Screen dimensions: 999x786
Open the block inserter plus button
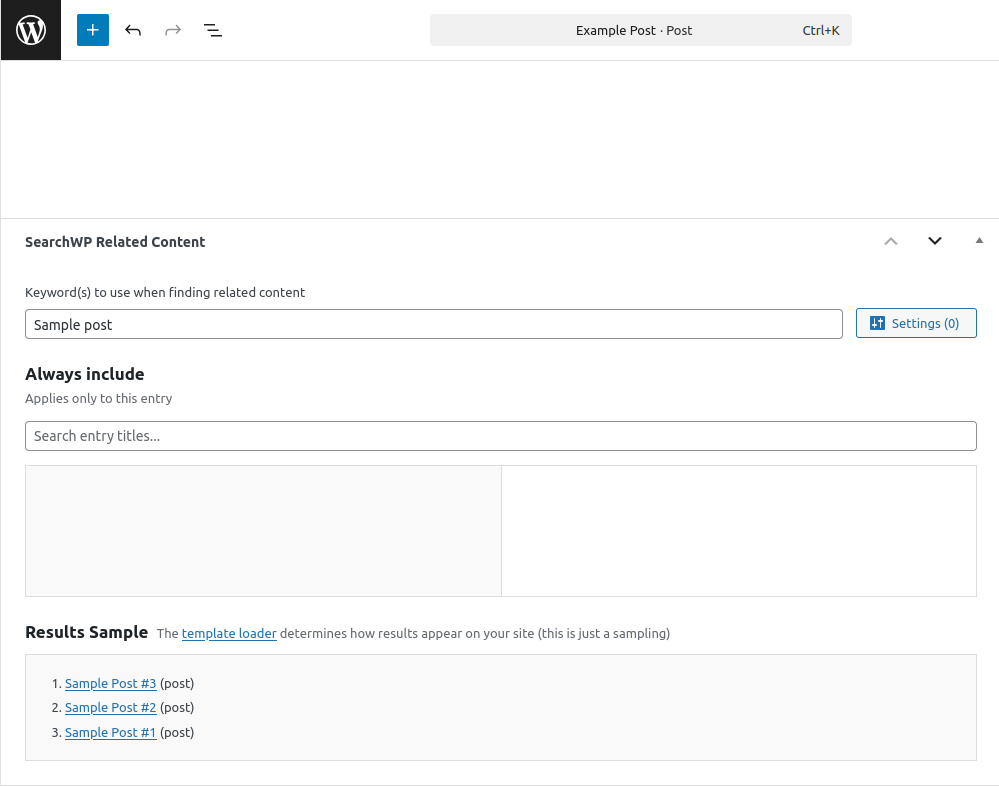[93, 30]
